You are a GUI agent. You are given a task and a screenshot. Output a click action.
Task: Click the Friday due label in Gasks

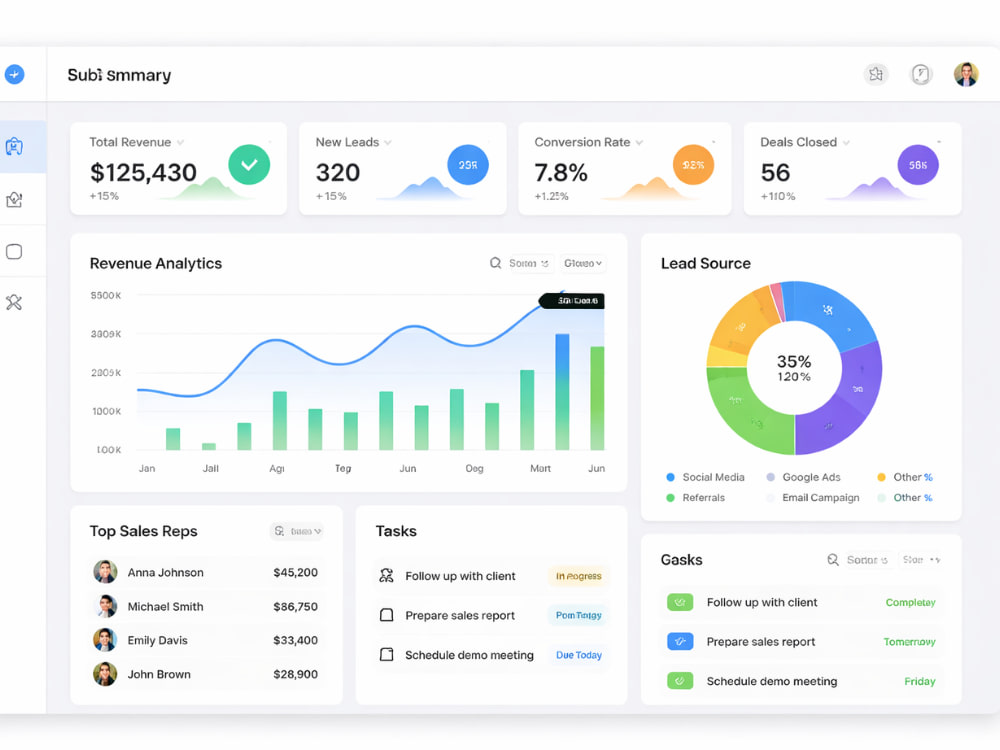click(920, 681)
